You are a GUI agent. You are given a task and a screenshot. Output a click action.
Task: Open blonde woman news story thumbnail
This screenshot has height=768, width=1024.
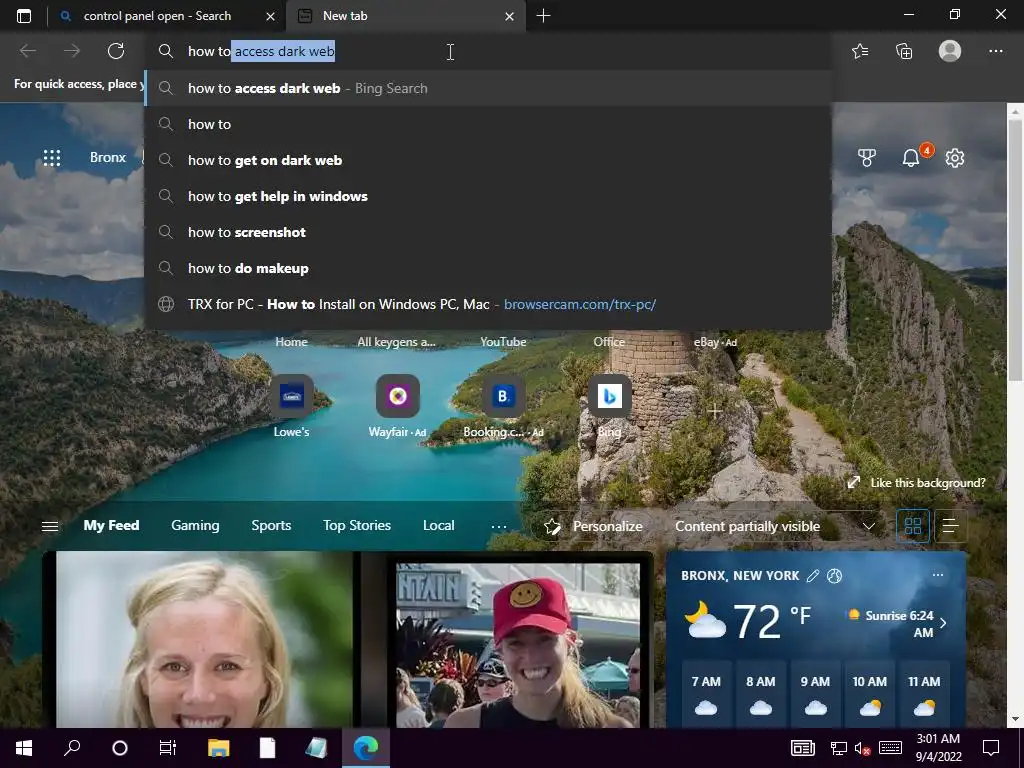point(204,639)
